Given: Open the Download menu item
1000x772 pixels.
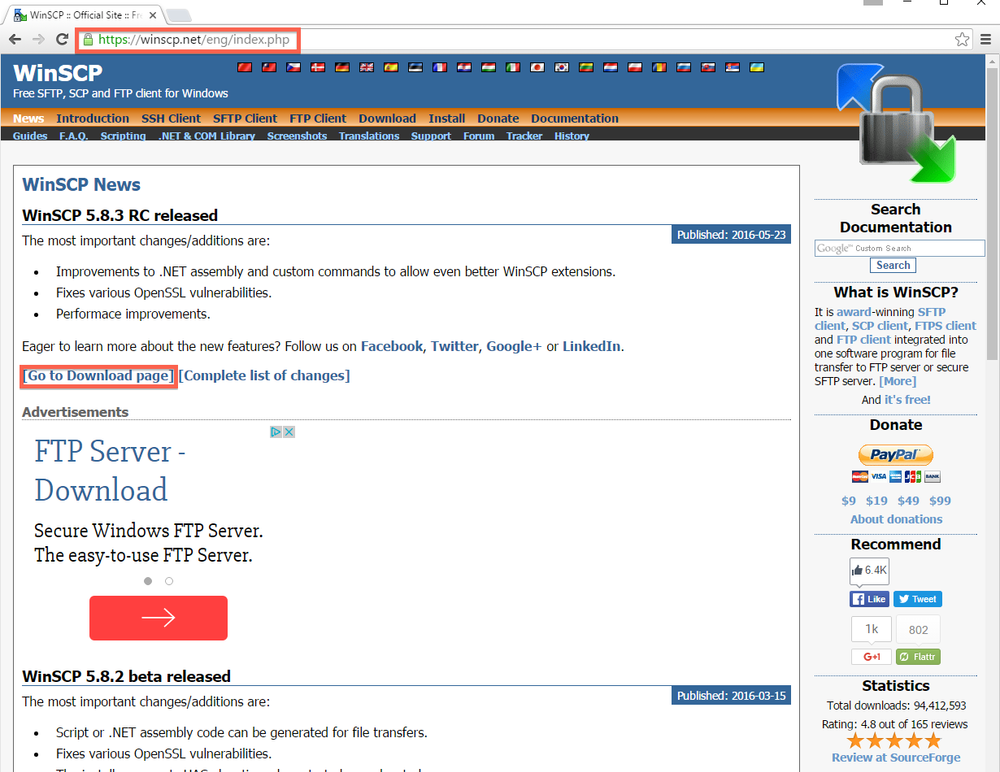Looking at the screenshot, I should [x=387, y=119].
